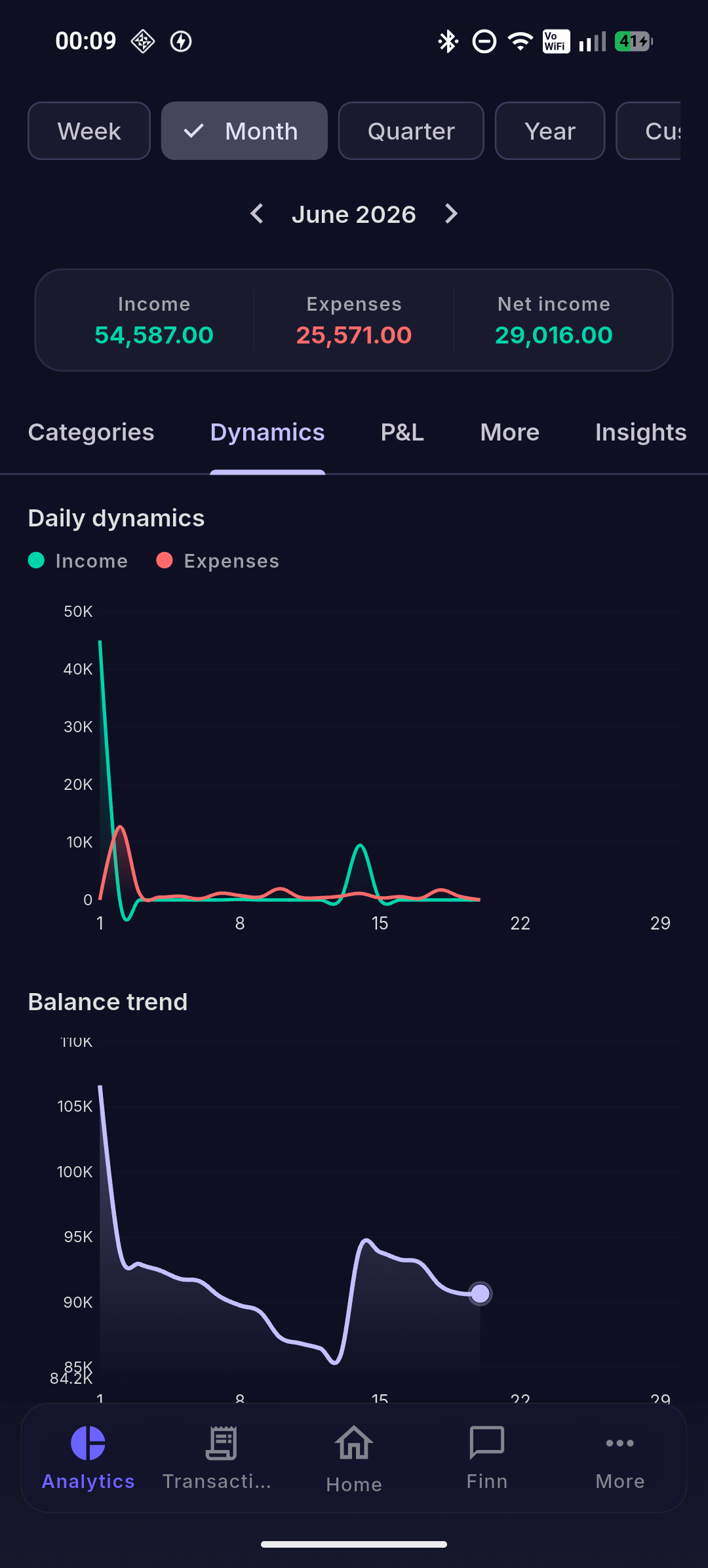708x1568 pixels.
Task: Switch to the P&L tab
Action: coord(403,433)
